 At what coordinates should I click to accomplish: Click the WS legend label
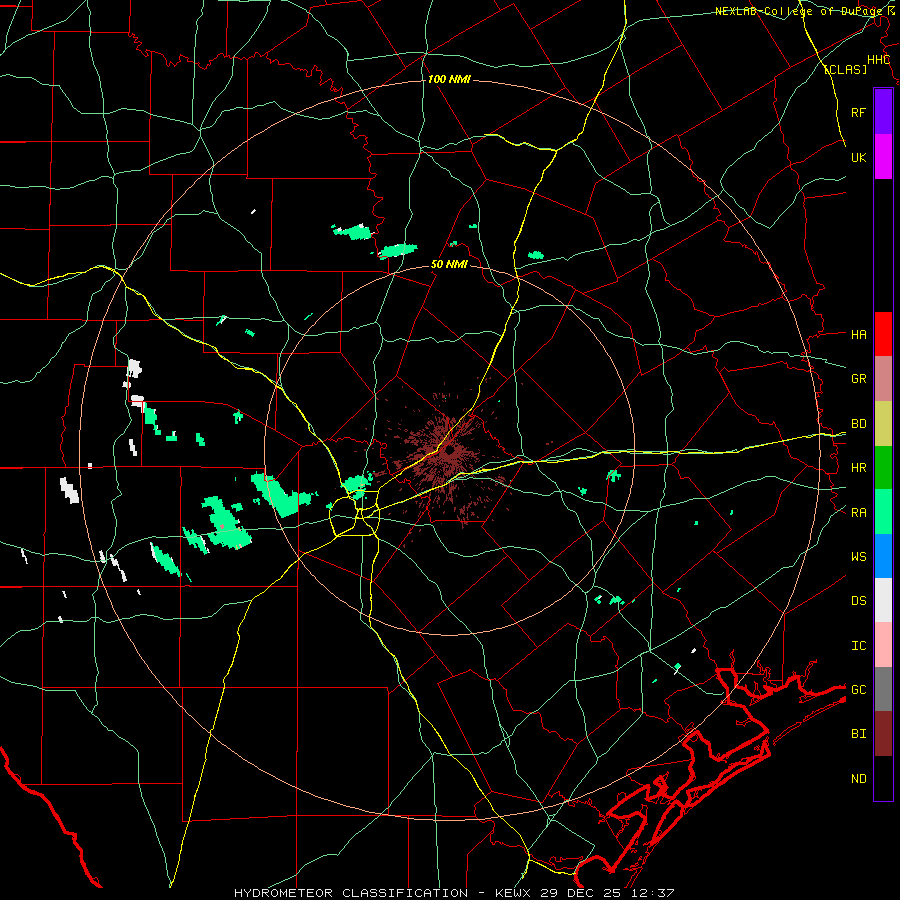click(858, 556)
